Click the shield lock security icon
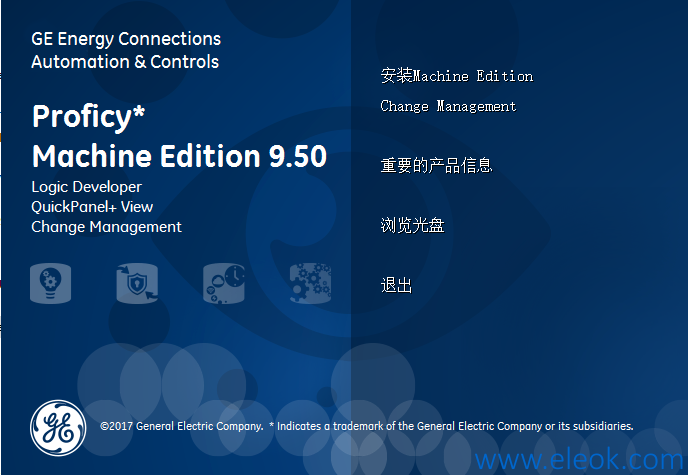Image resolution: width=688 pixels, height=475 pixels. click(137, 283)
